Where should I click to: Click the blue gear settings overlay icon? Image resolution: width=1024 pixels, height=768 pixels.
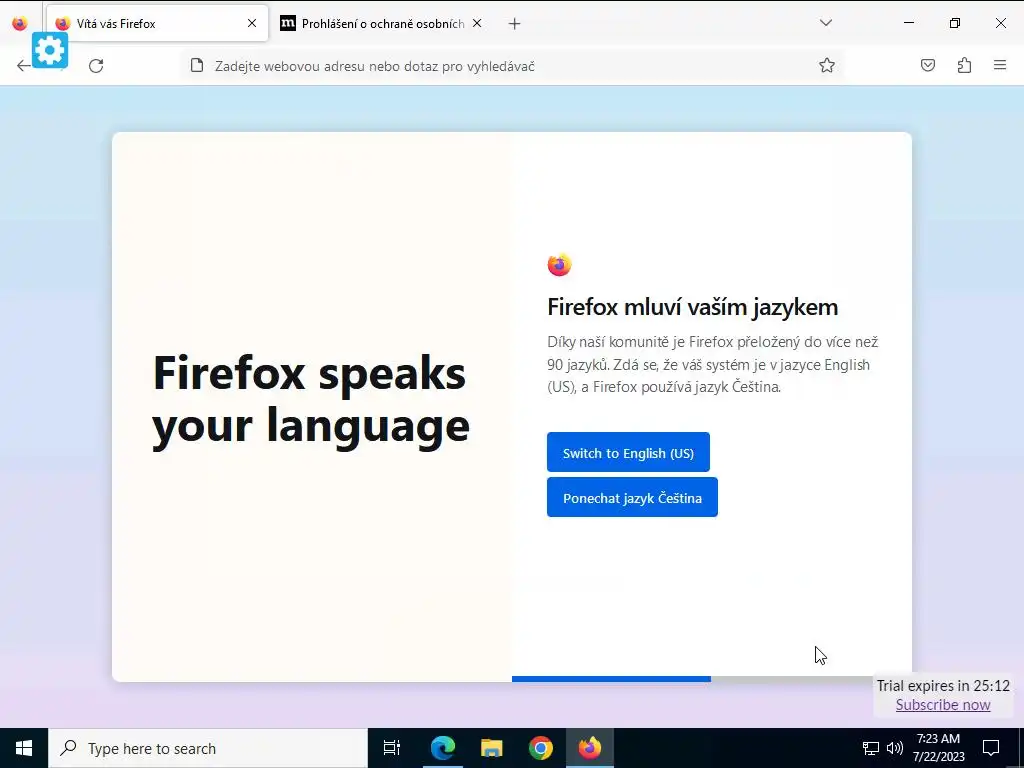[x=50, y=50]
